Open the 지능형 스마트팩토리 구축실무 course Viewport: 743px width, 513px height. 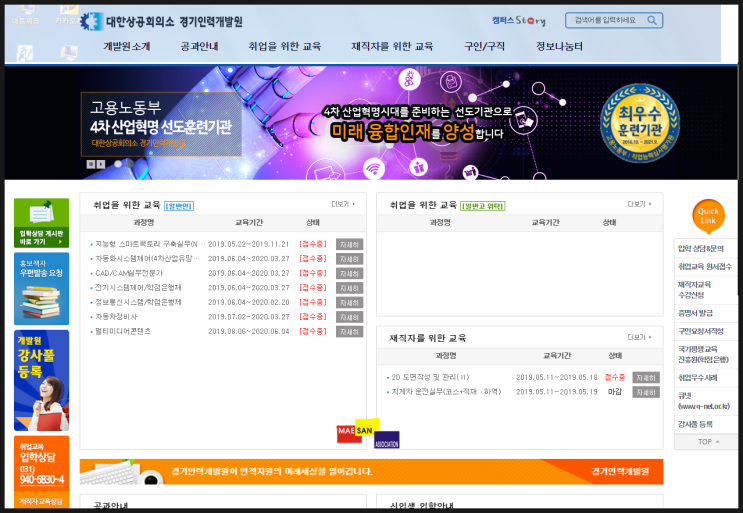click(x=150, y=244)
